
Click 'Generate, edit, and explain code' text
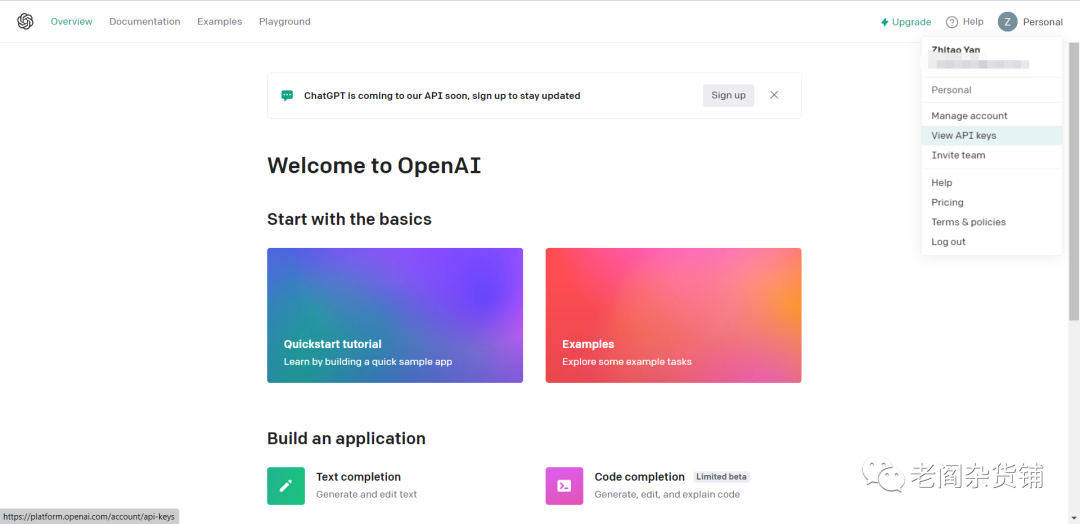click(667, 494)
